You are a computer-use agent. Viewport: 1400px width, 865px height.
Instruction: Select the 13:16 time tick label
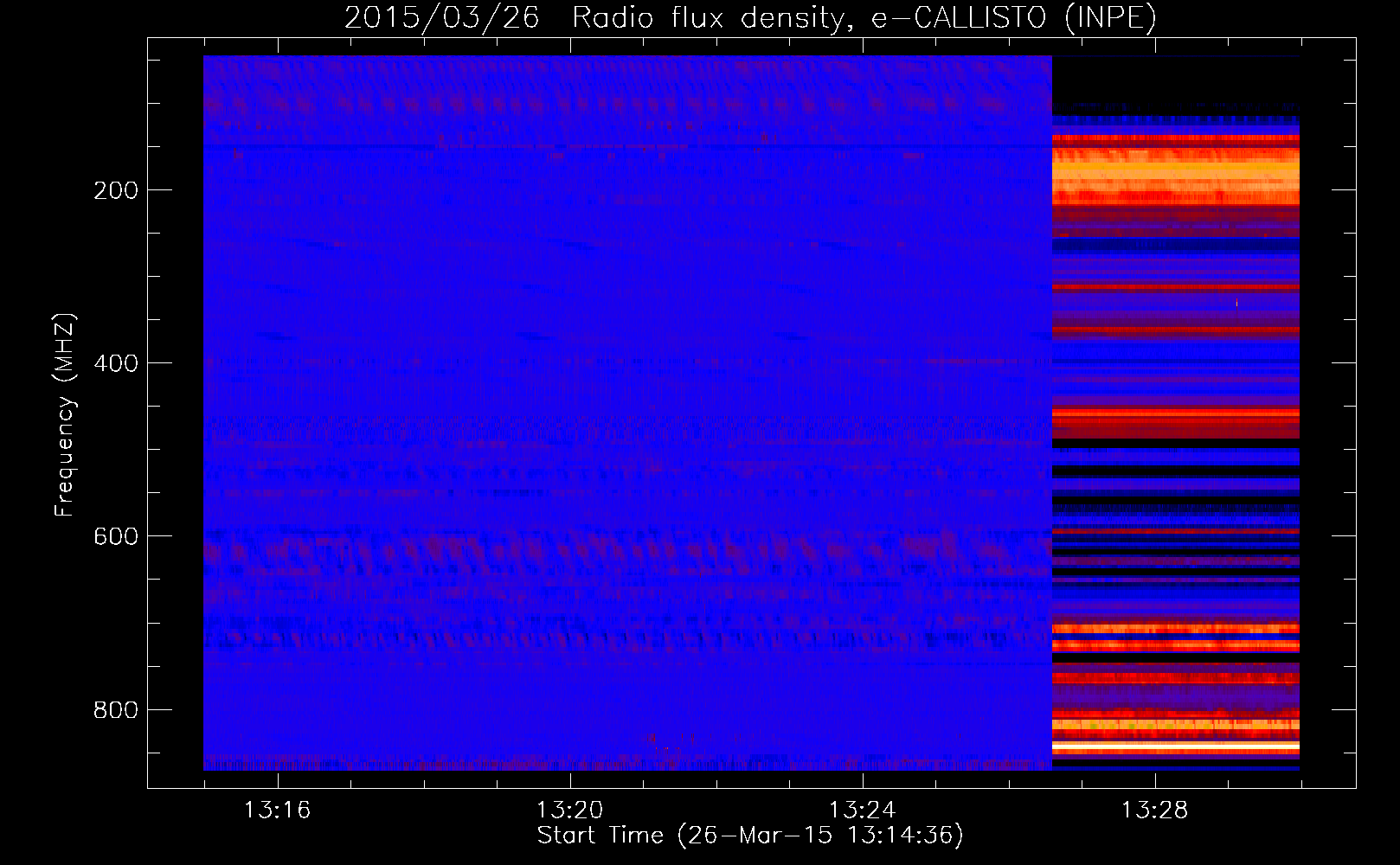pos(277,811)
